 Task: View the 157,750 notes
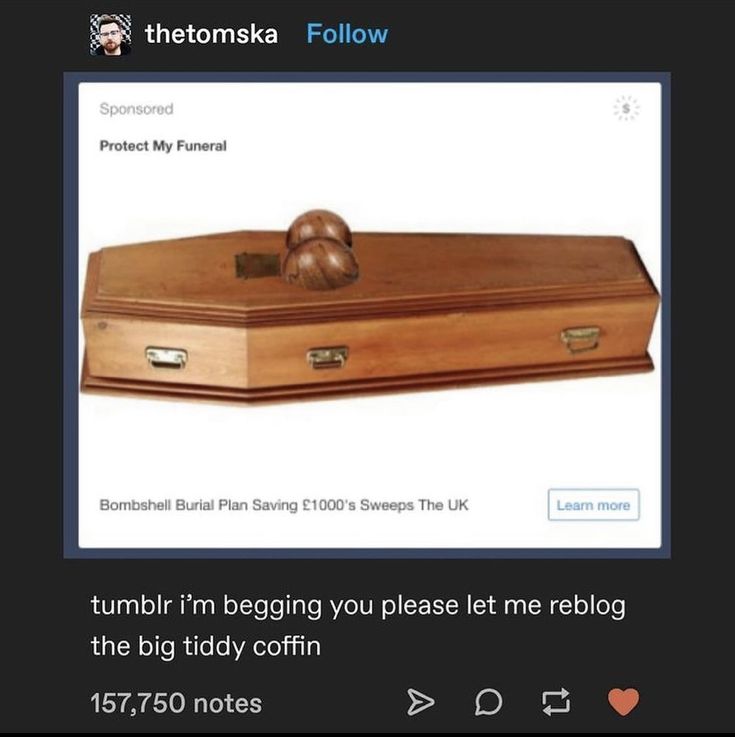176,703
